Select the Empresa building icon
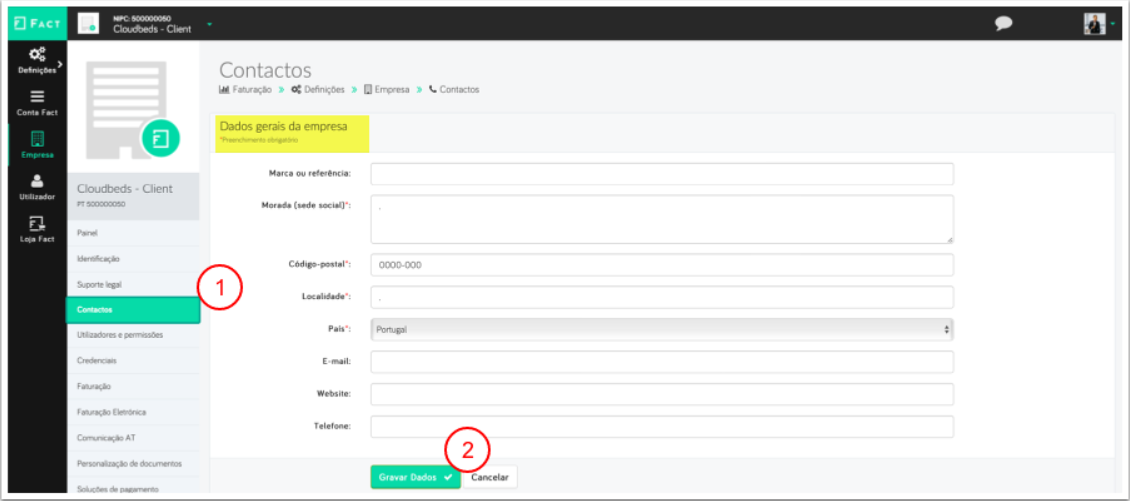The width and height of the screenshot is (1130, 501). tap(36, 139)
